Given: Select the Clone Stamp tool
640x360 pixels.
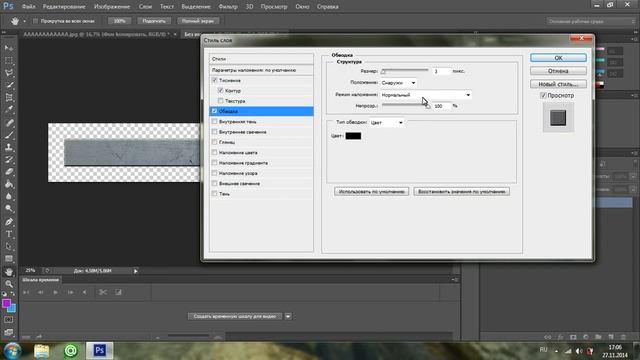Looking at the screenshot, I should click(9, 147).
